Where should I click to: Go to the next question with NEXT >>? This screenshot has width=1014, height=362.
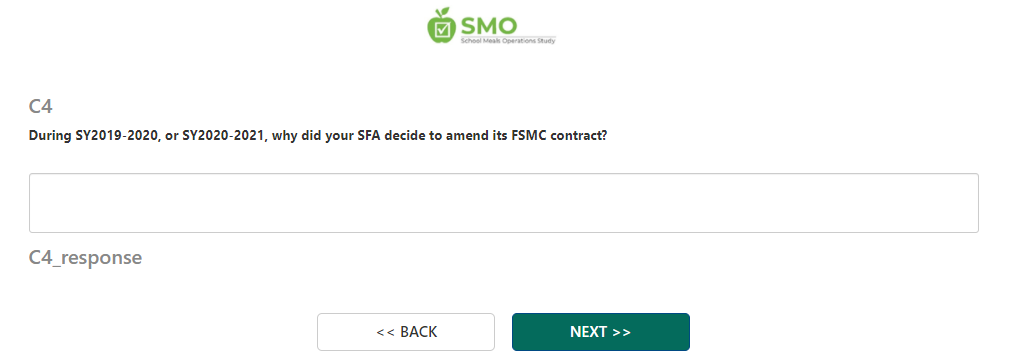point(601,332)
